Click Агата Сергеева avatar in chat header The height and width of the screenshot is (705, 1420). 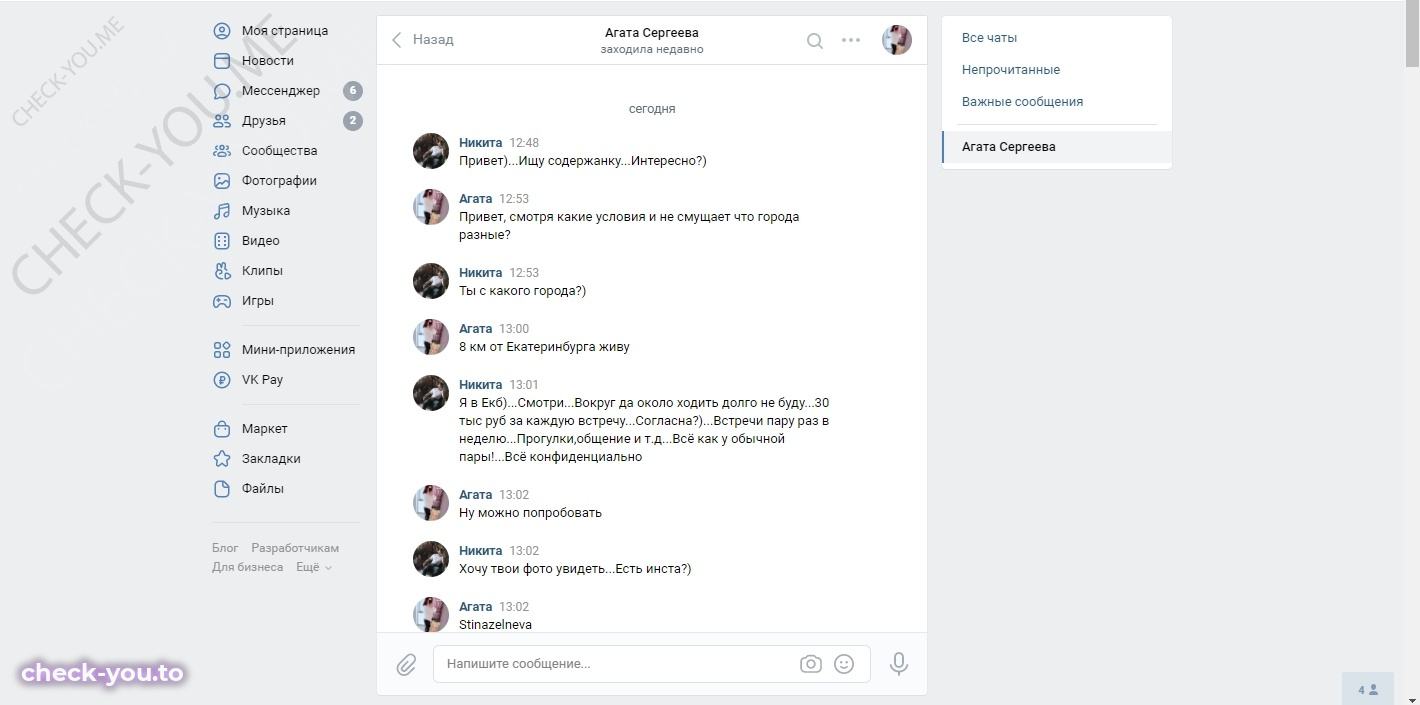pyautogui.click(x=897, y=40)
